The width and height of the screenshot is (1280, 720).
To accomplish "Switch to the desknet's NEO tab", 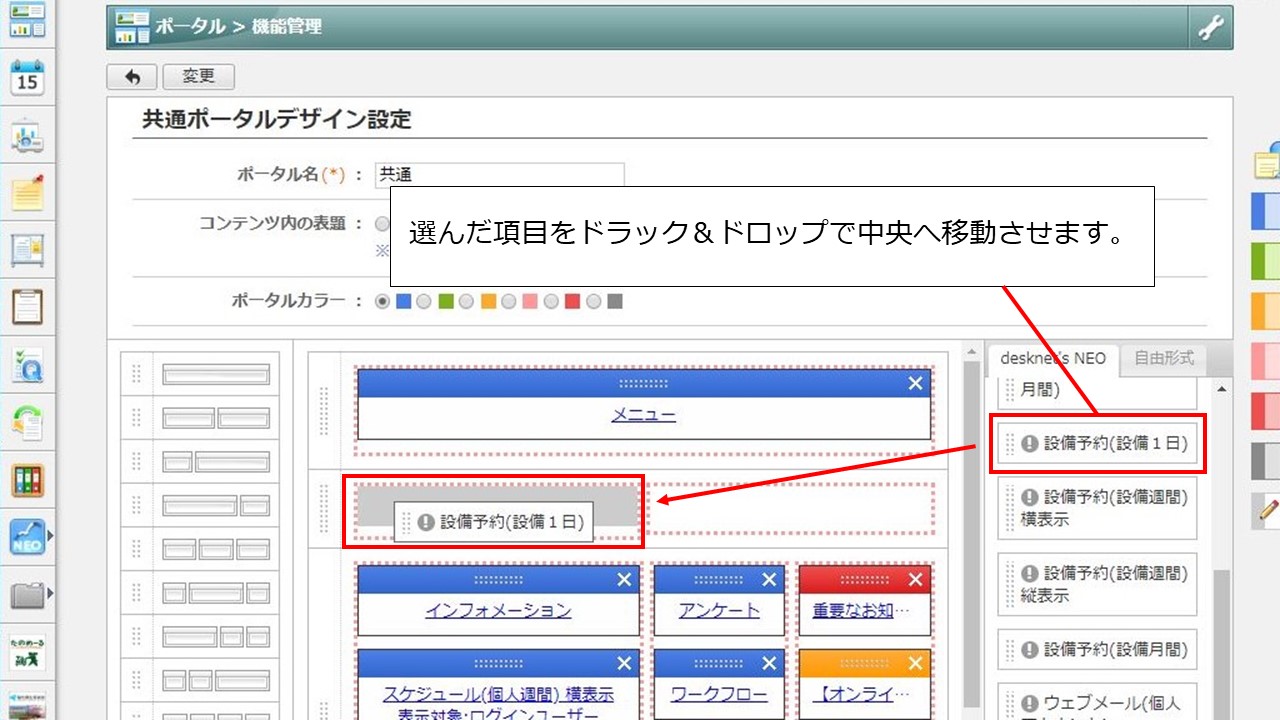I will tap(1053, 358).
